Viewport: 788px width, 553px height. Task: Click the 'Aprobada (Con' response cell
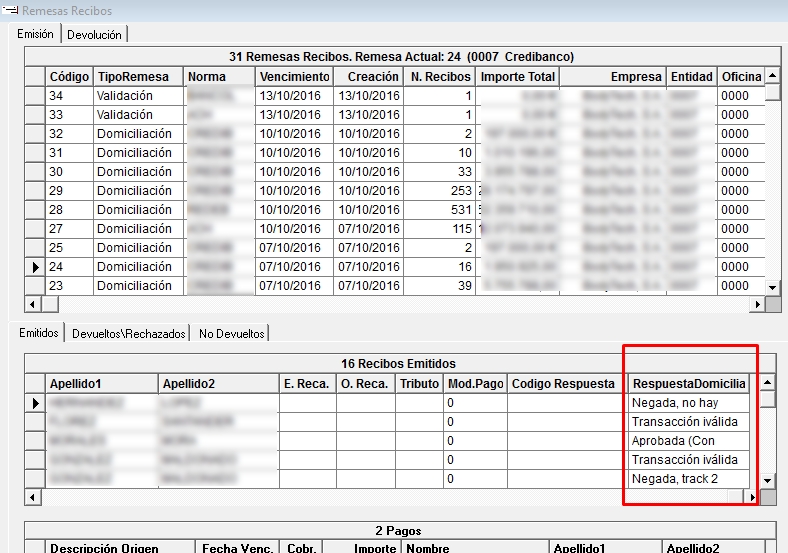[688, 441]
